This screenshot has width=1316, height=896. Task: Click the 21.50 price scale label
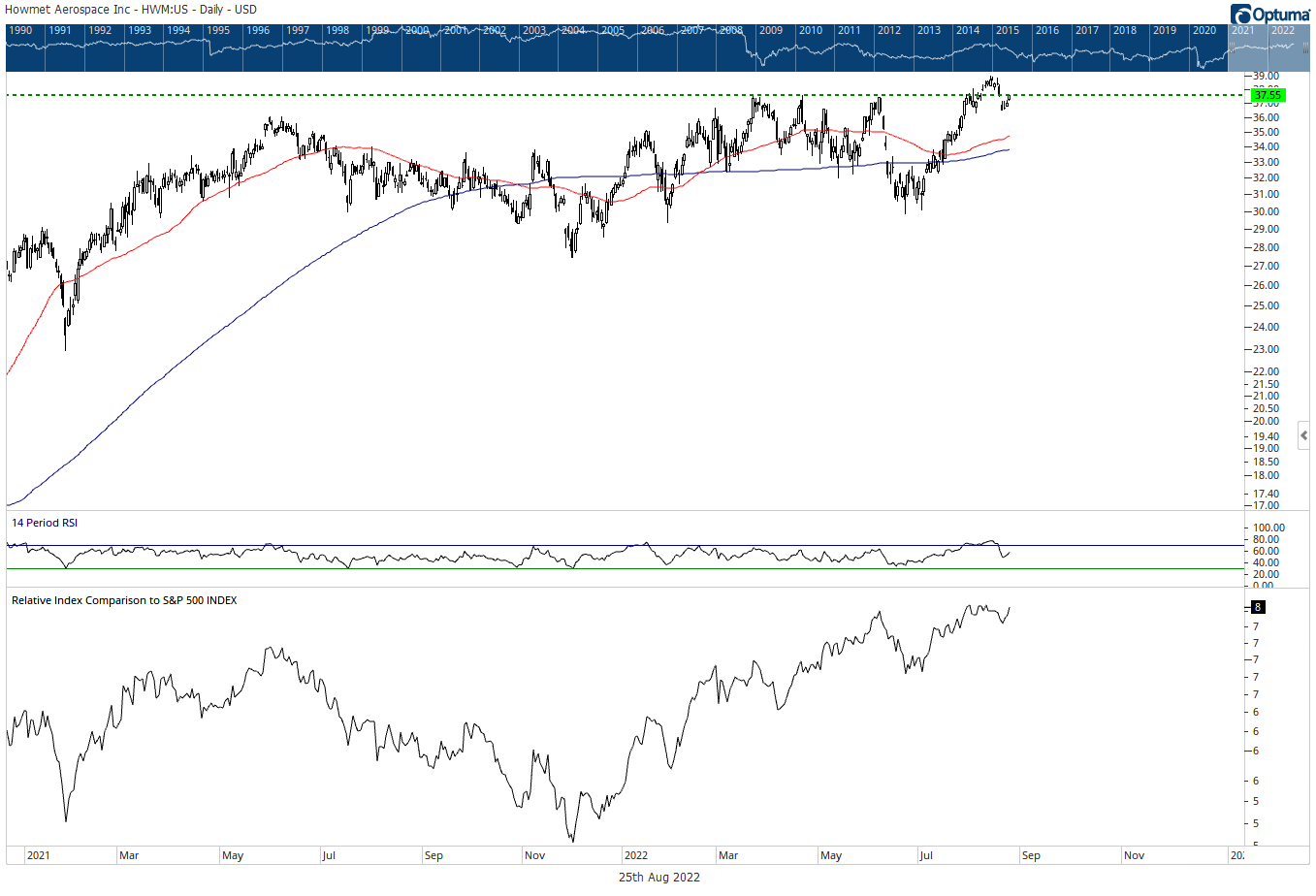pos(1266,384)
